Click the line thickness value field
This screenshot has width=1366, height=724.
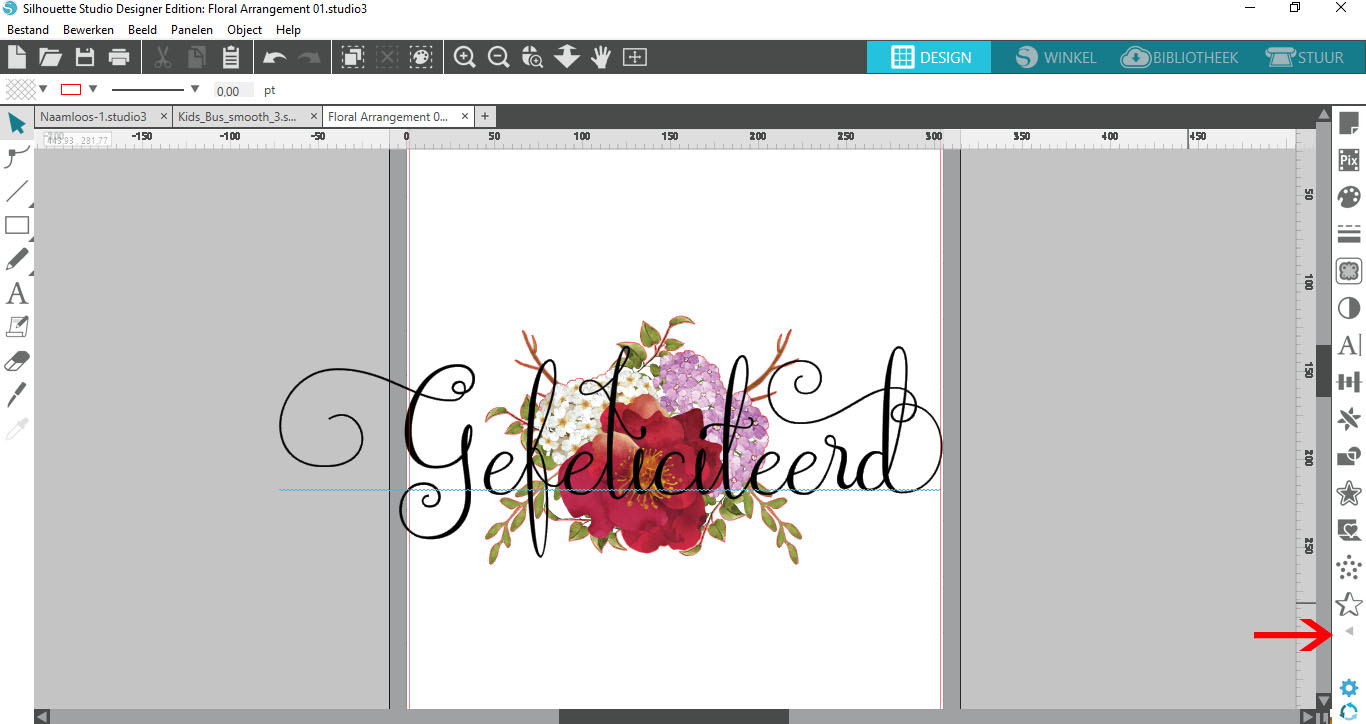[x=233, y=90]
